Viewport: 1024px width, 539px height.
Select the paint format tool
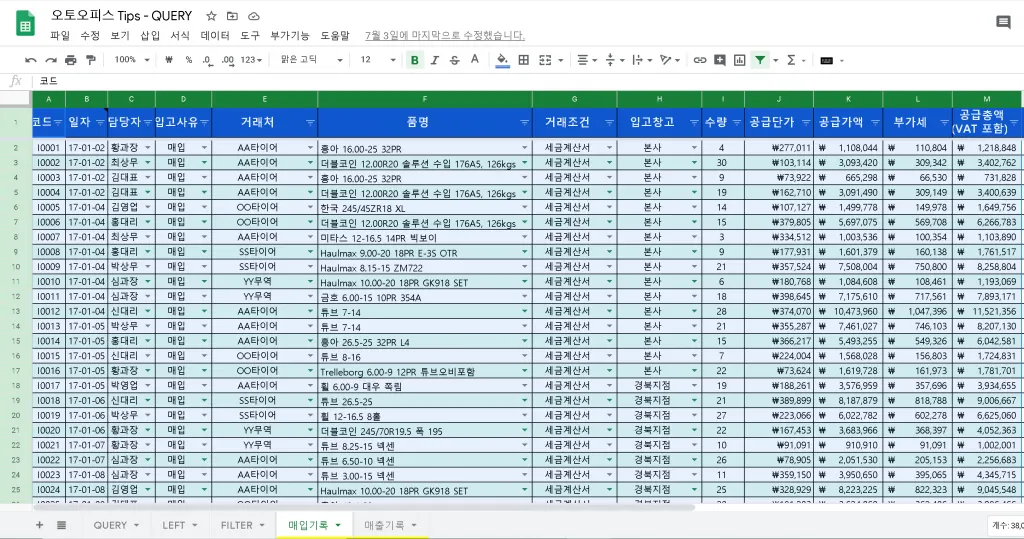(x=91, y=60)
